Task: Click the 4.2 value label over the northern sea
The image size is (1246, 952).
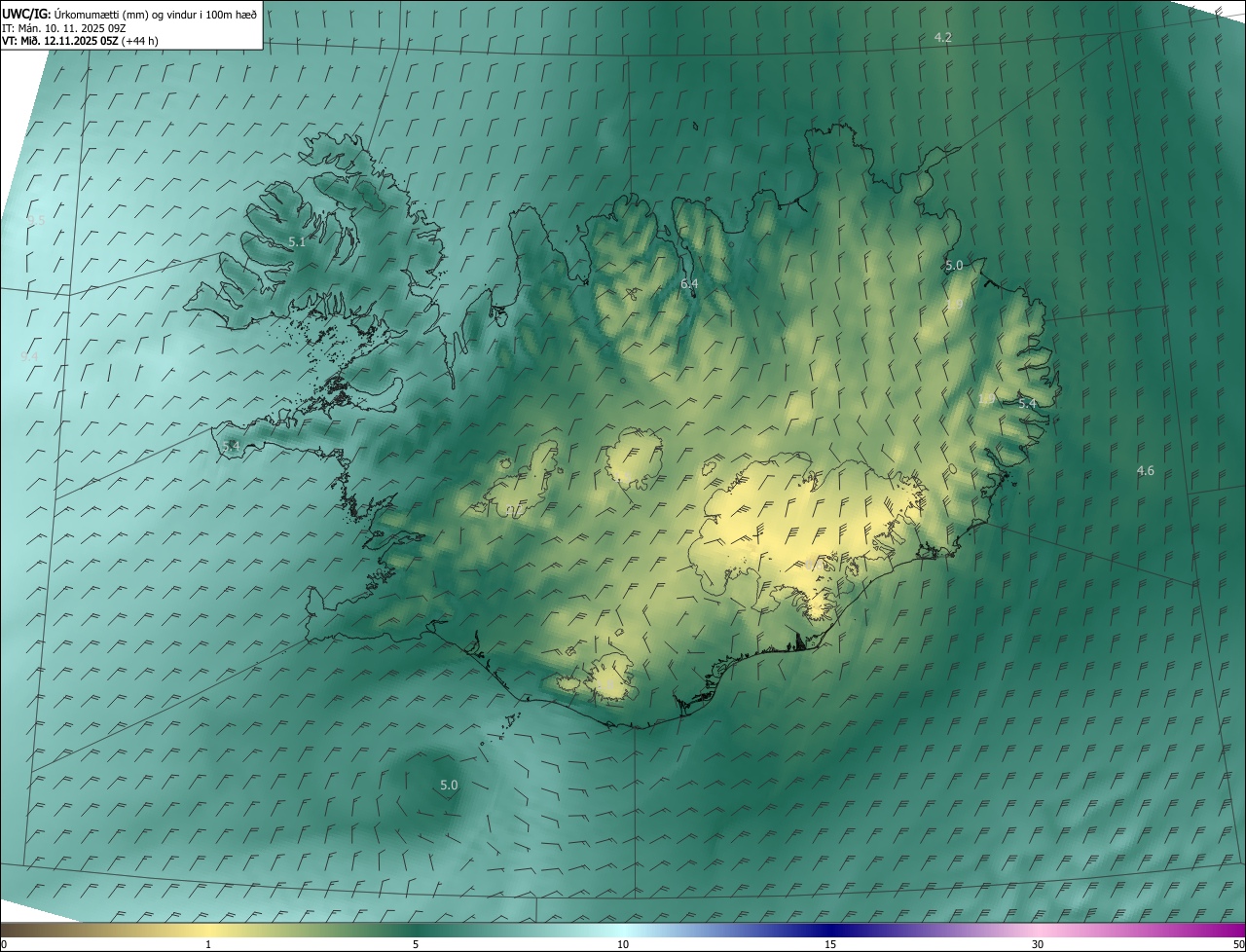Action: 942,37
